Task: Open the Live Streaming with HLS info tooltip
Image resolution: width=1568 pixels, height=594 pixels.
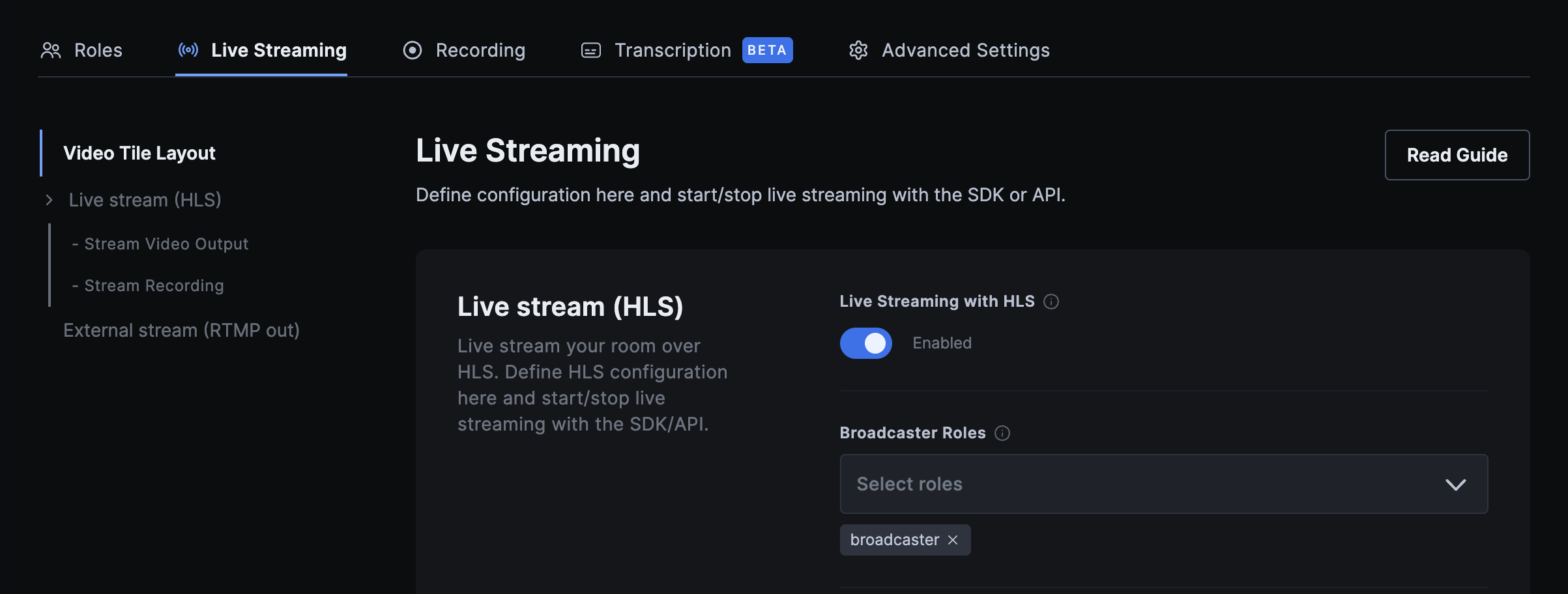Action: (1053, 302)
